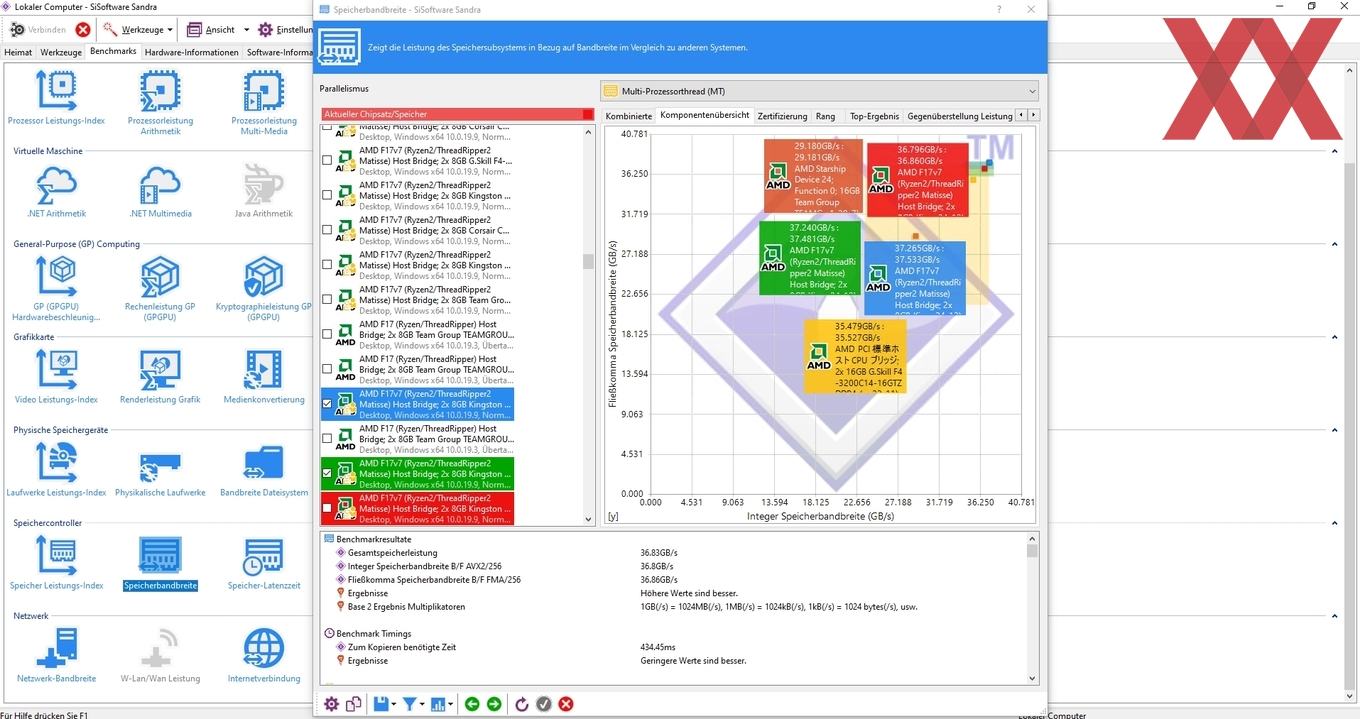The width and height of the screenshot is (1360, 719).
Task: Click the Ansicht toolbar button
Action: coord(211,30)
